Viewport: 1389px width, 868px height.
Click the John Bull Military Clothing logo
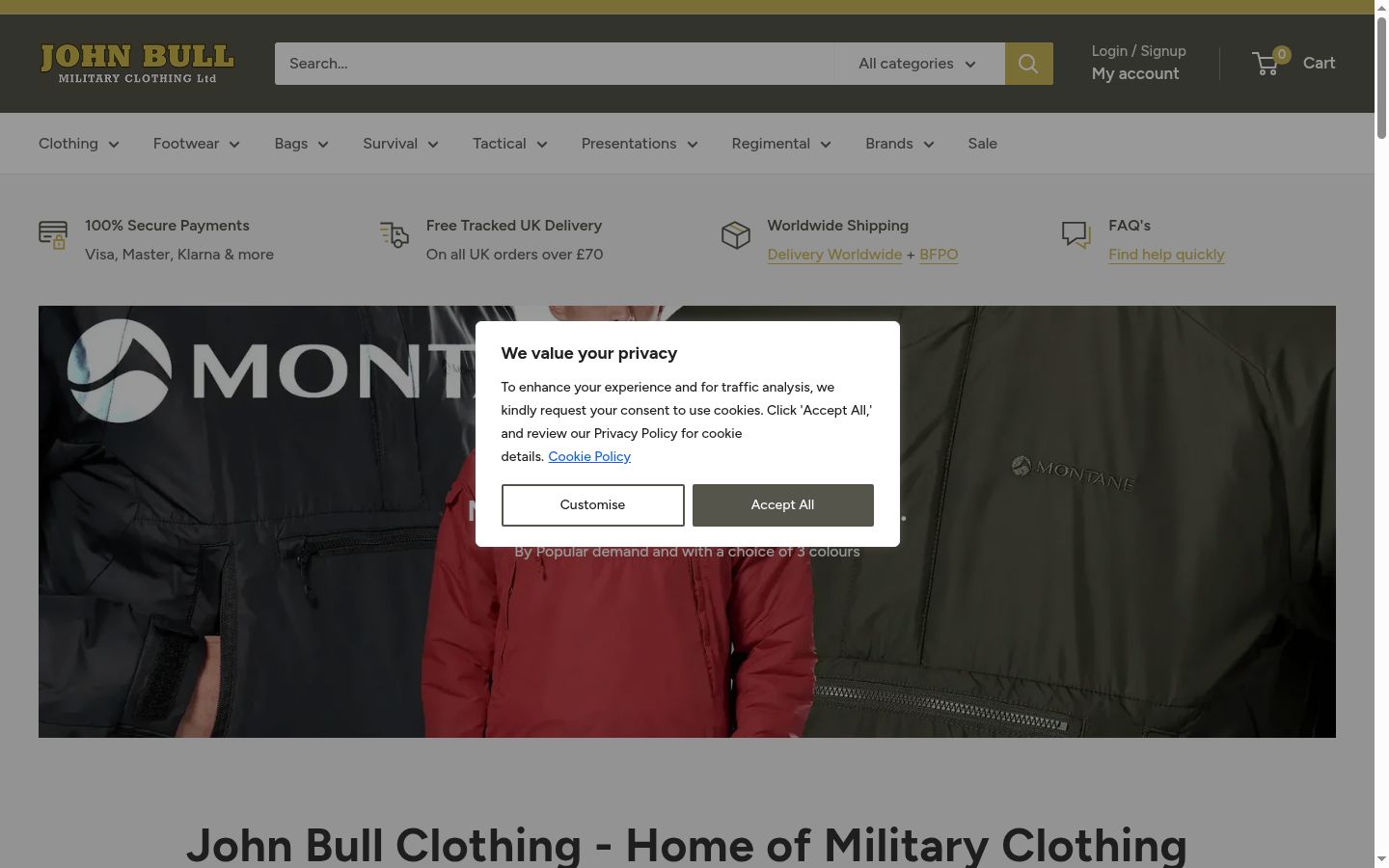coord(137,64)
